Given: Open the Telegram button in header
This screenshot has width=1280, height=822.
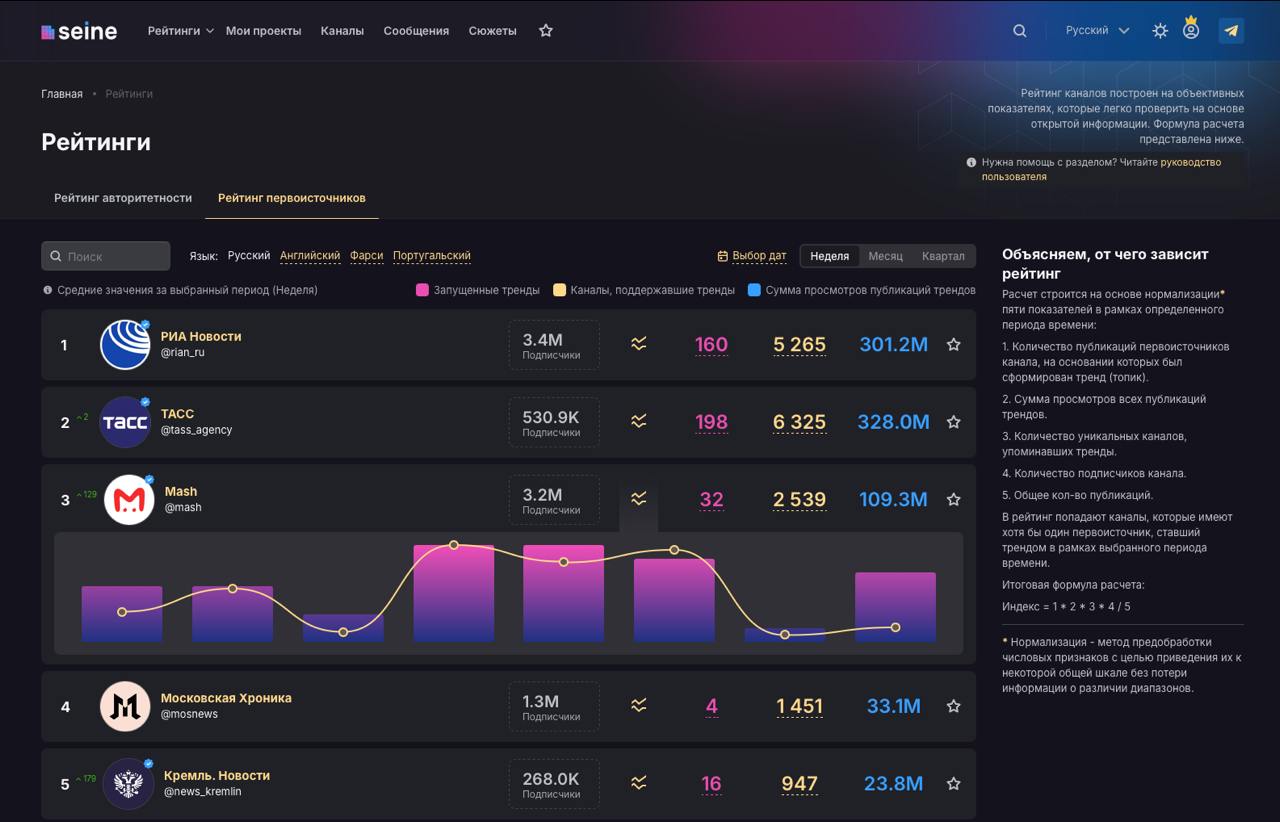Looking at the screenshot, I should click(1231, 31).
